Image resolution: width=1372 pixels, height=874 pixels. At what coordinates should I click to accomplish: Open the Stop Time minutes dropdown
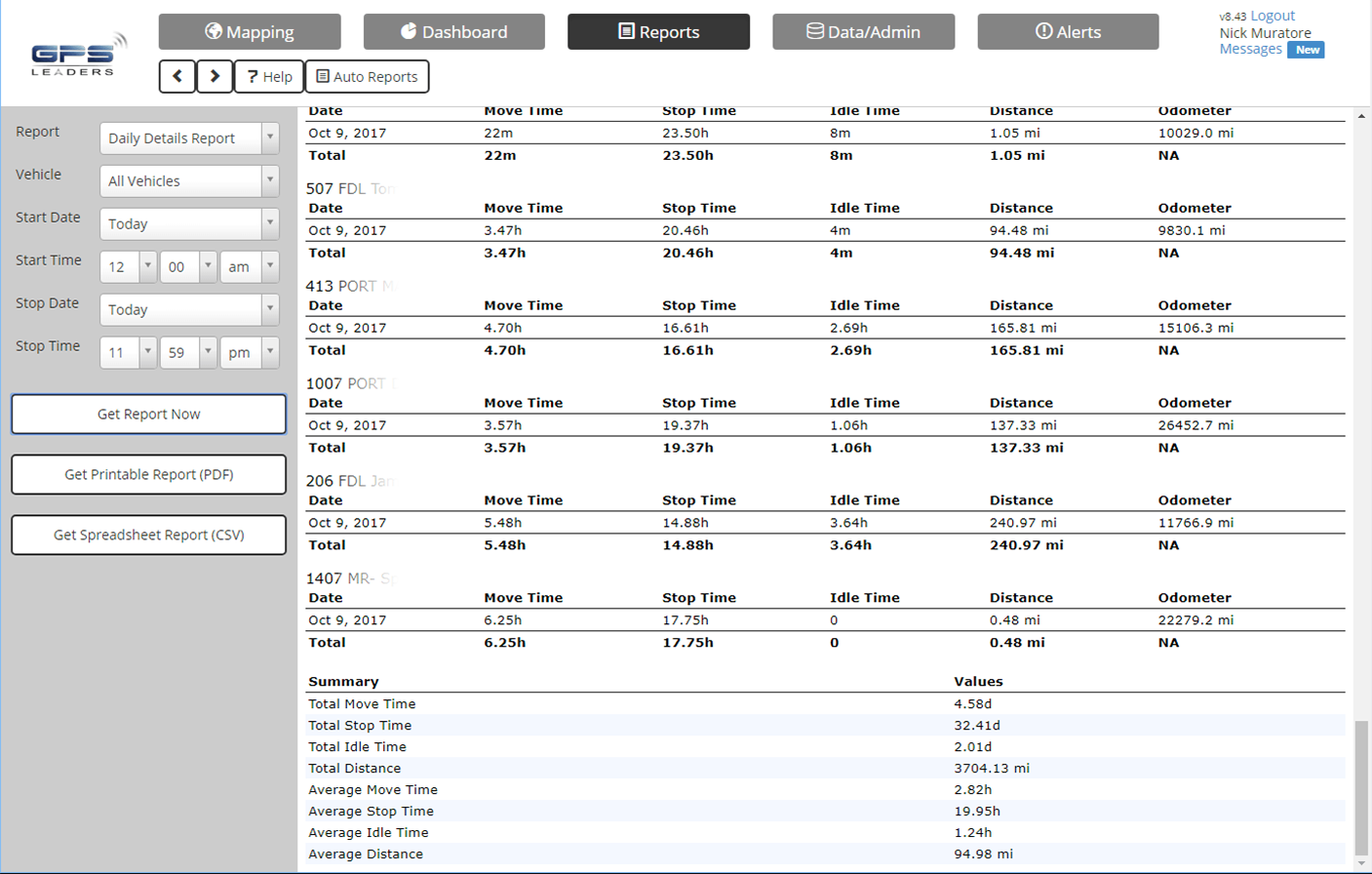[x=188, y=352]
